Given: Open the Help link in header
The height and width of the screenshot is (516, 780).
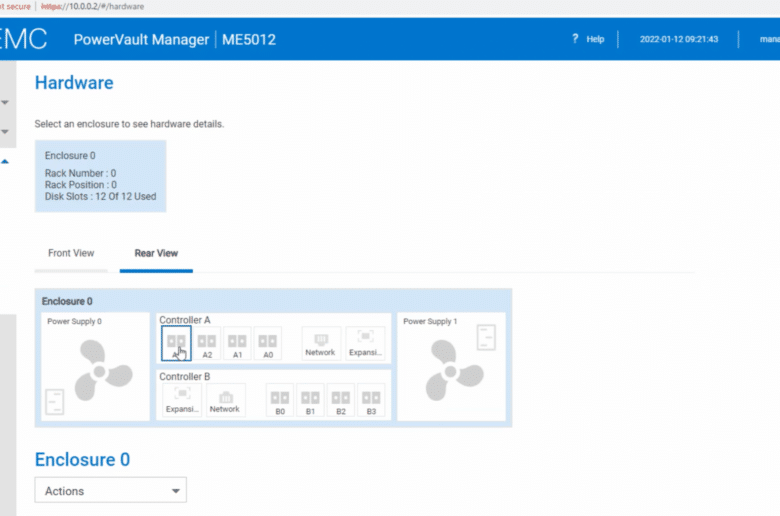Looking at the screenshot, I should (x=595, y=39).
